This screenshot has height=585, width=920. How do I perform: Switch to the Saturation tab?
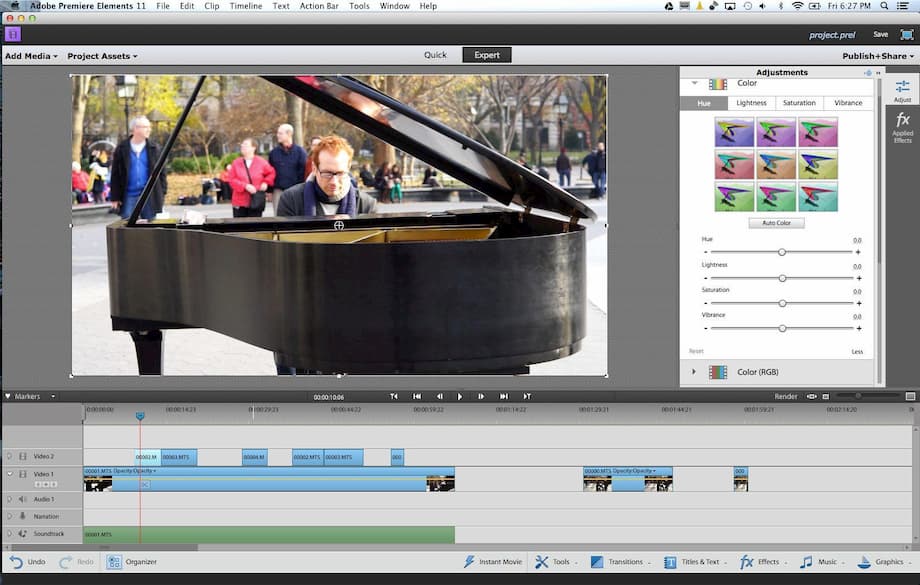tap(799, 102)
